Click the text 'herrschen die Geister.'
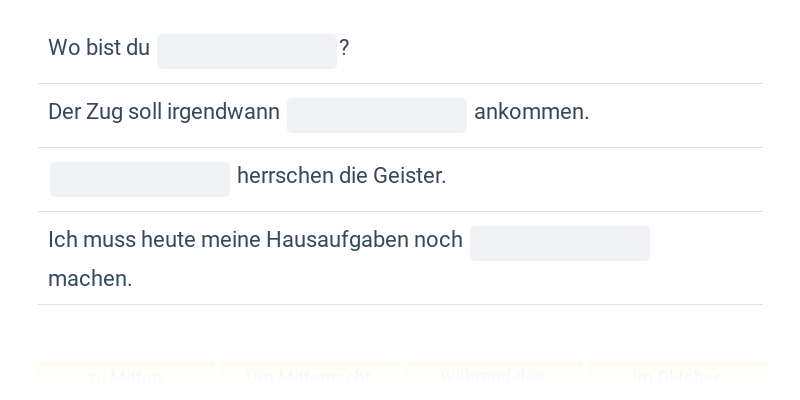 tap(342, 176)
